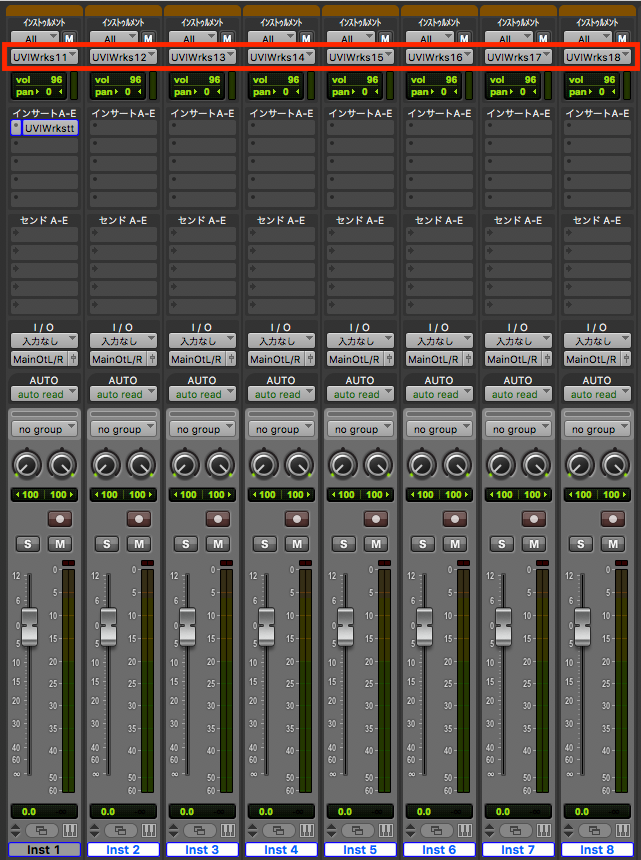641x860 pixels.
Task: Click the first empty send slot on Inst 1
Action: [x=44, y=234]
